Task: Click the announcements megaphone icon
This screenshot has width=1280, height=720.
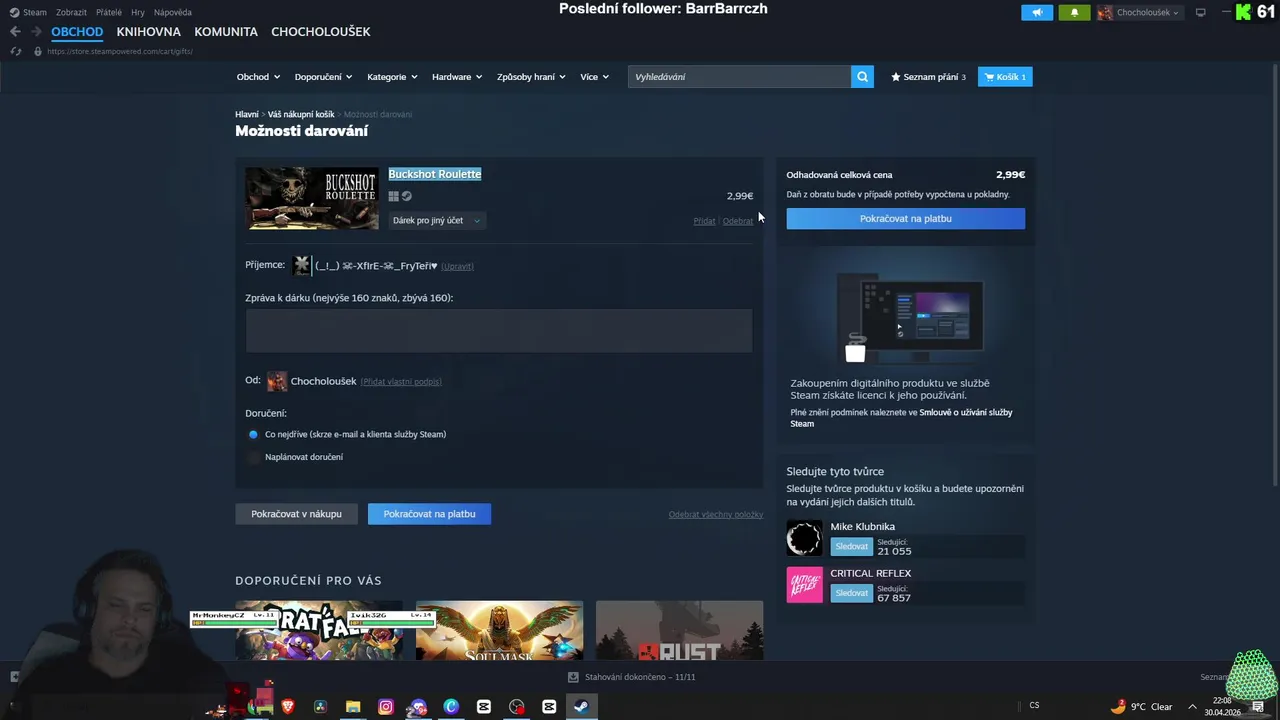Action: coord(1037,13)
